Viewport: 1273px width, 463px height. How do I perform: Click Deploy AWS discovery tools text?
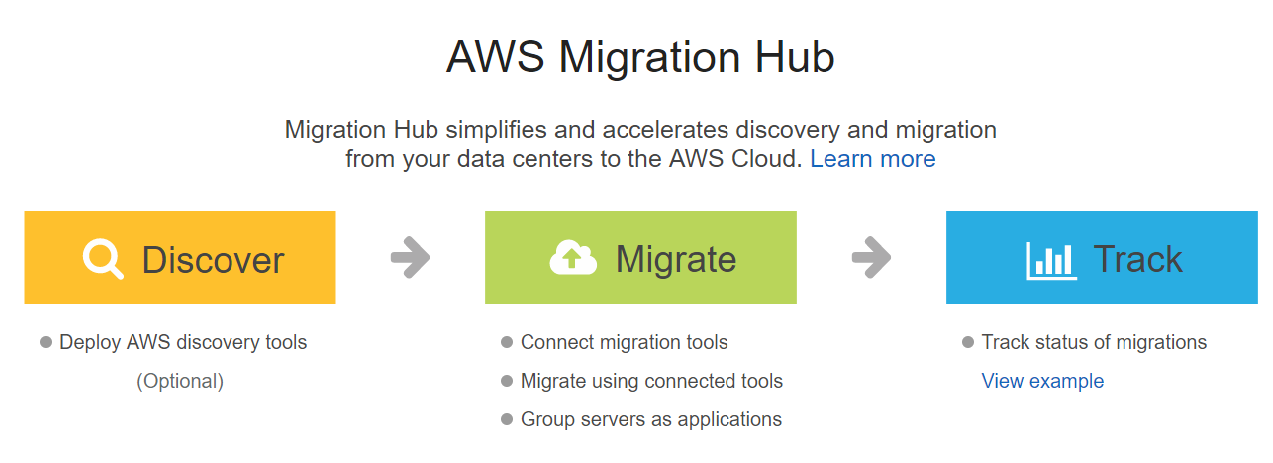[x=183, y=342]
